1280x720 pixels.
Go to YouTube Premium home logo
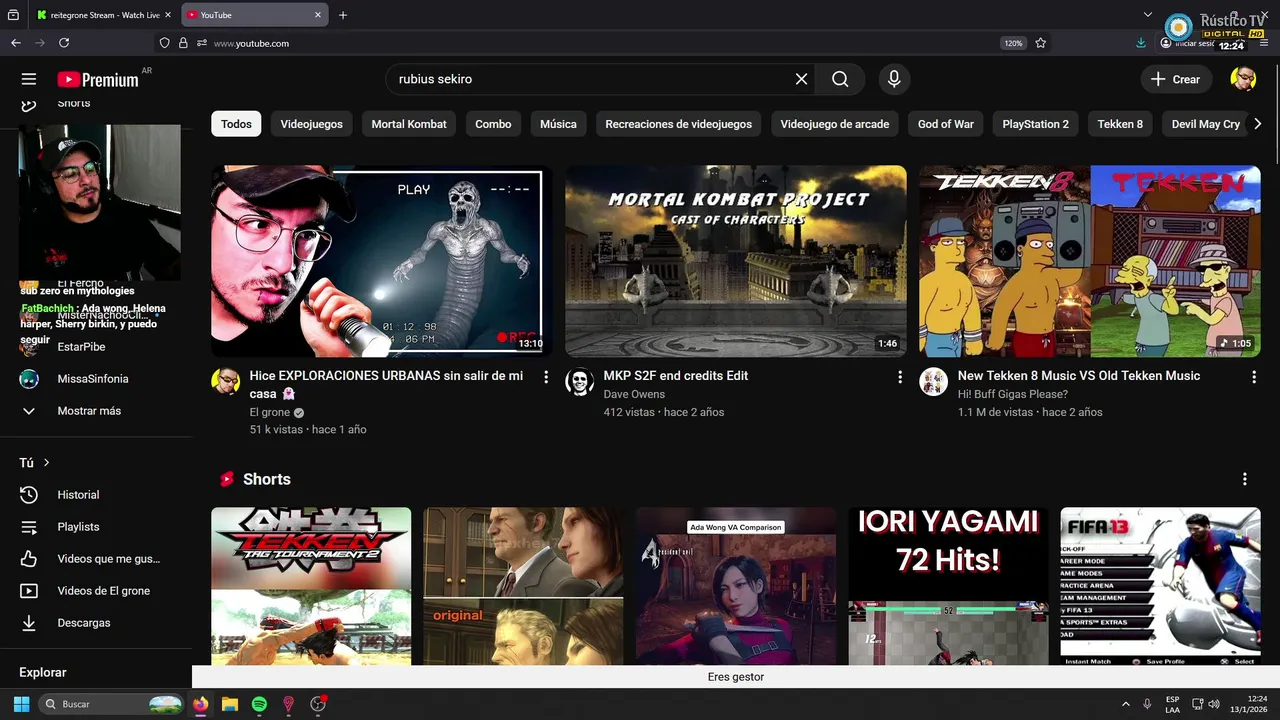coord(97,79)
